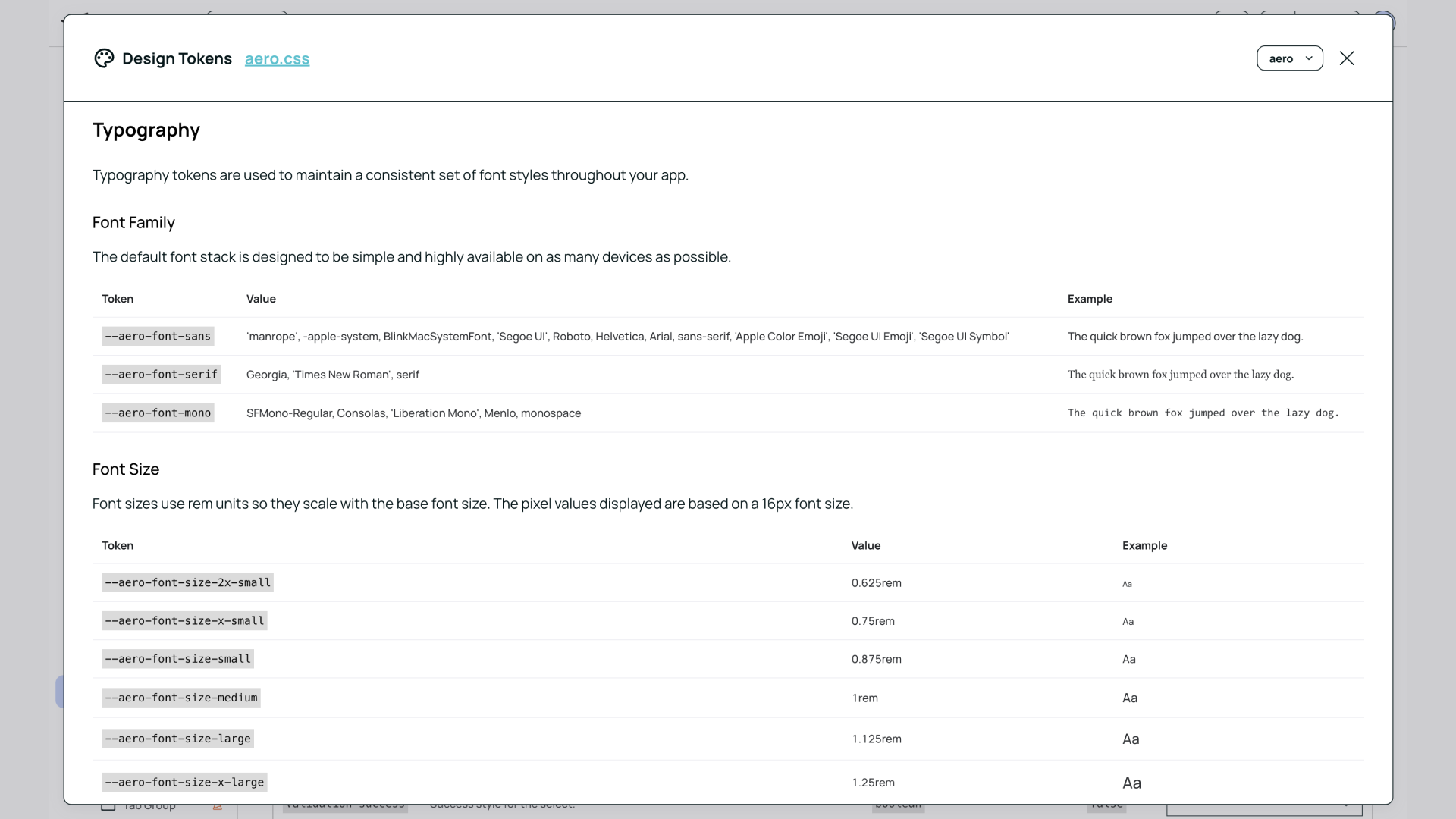This screenshot has height=819, width=1456.
Task: Open the aero theme dropdown
Action: click(x=1289, y=58)
